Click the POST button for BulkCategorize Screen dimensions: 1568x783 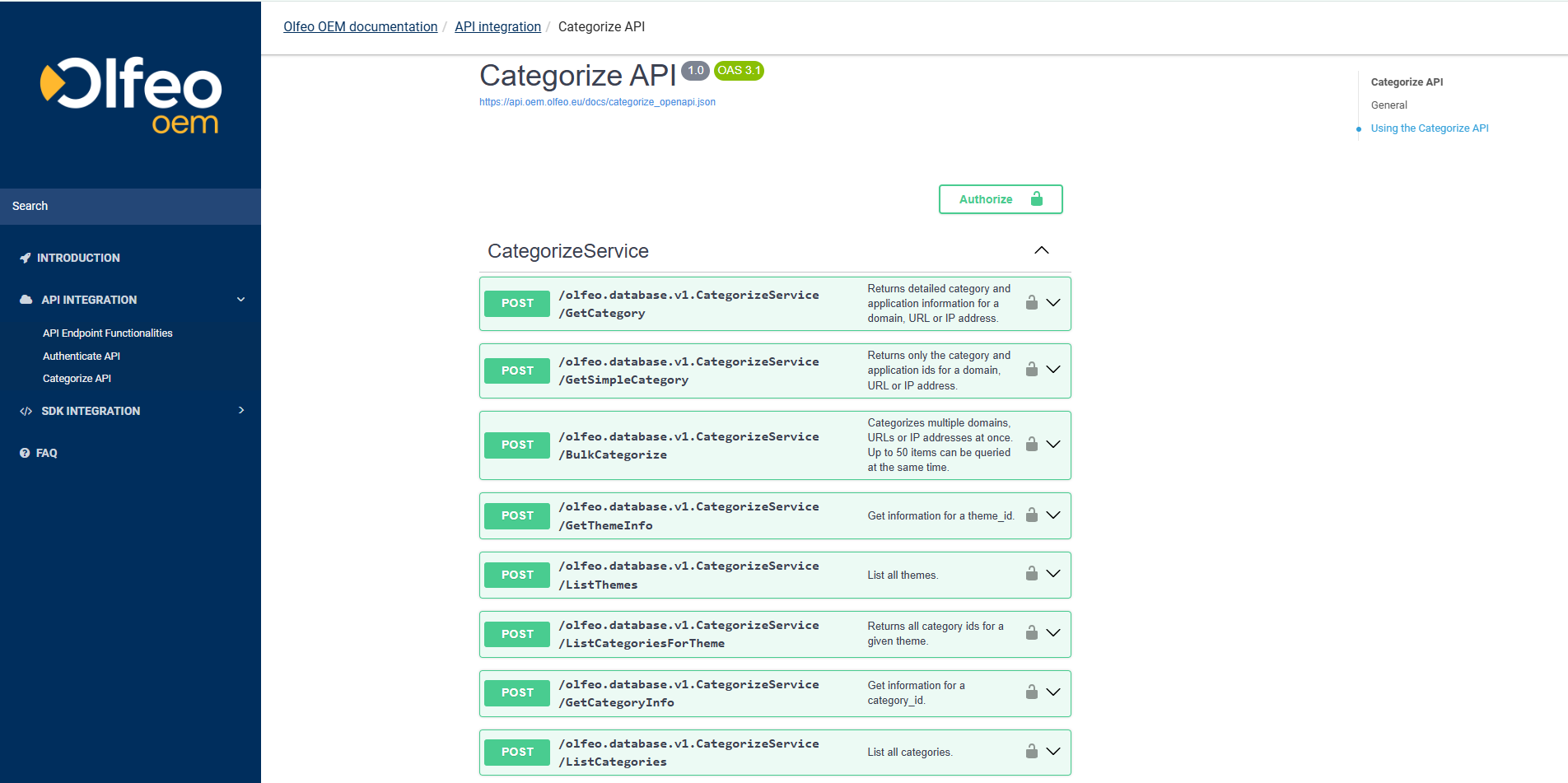[x=517, y=445]
